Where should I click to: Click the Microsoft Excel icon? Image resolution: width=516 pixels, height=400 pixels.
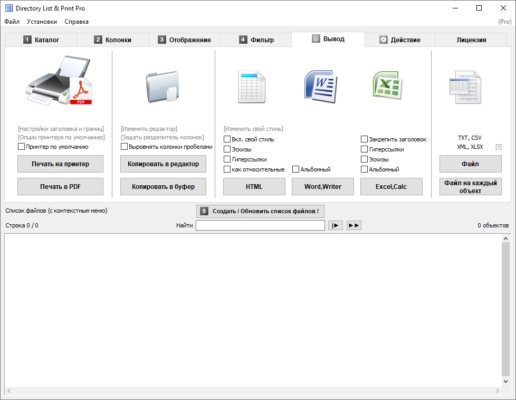tap(387, 85)
